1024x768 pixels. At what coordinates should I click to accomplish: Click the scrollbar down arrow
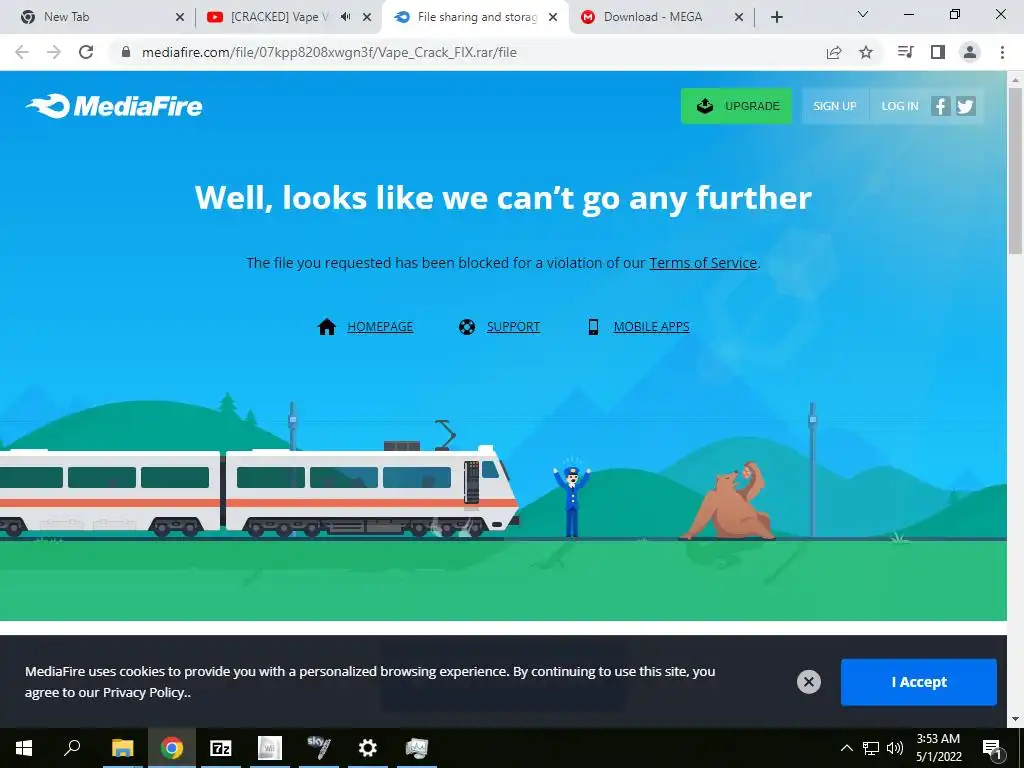tap(1015, 720)
